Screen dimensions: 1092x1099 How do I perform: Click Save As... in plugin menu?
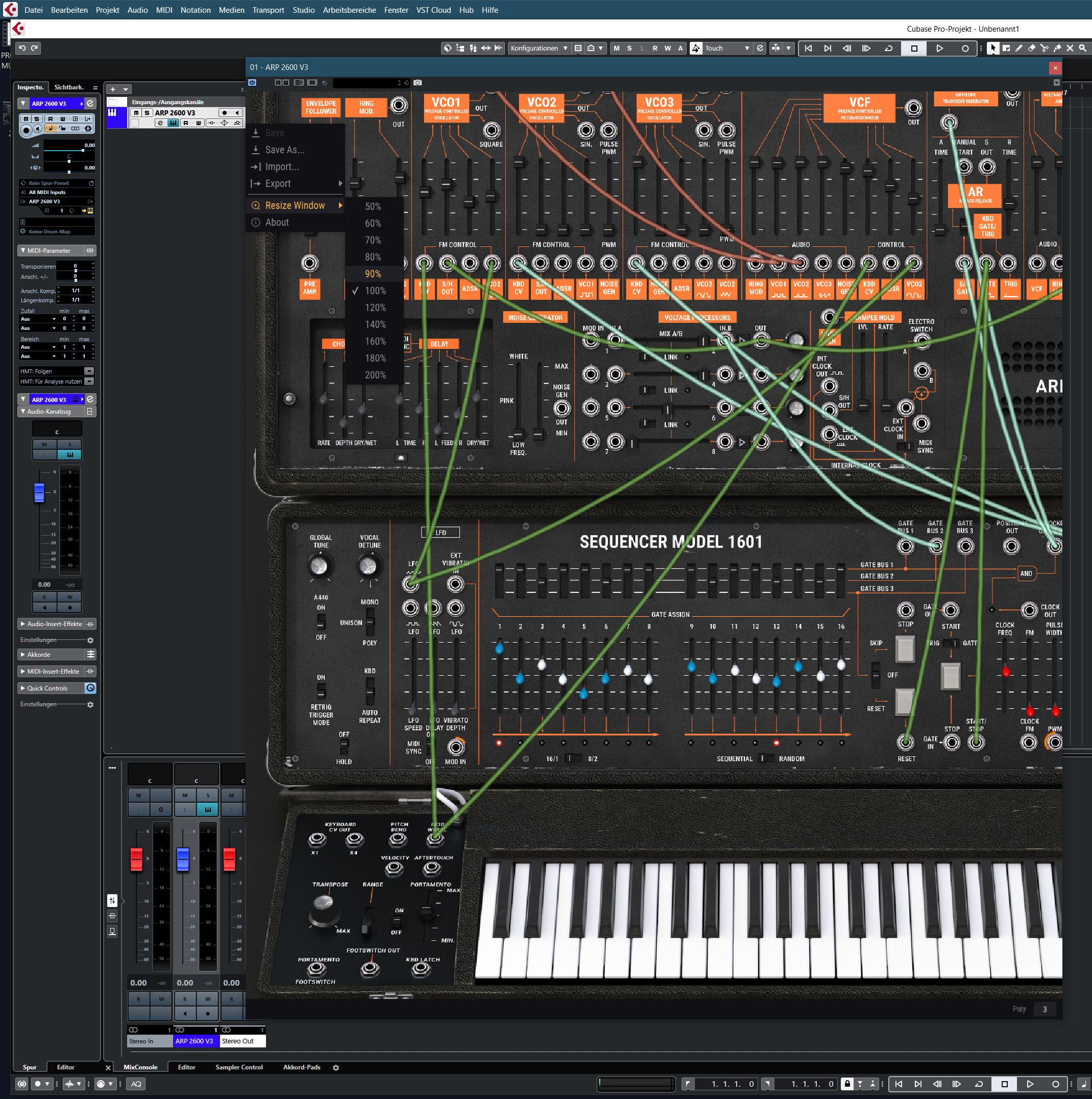pyautogui.click(x=284, y=150)
